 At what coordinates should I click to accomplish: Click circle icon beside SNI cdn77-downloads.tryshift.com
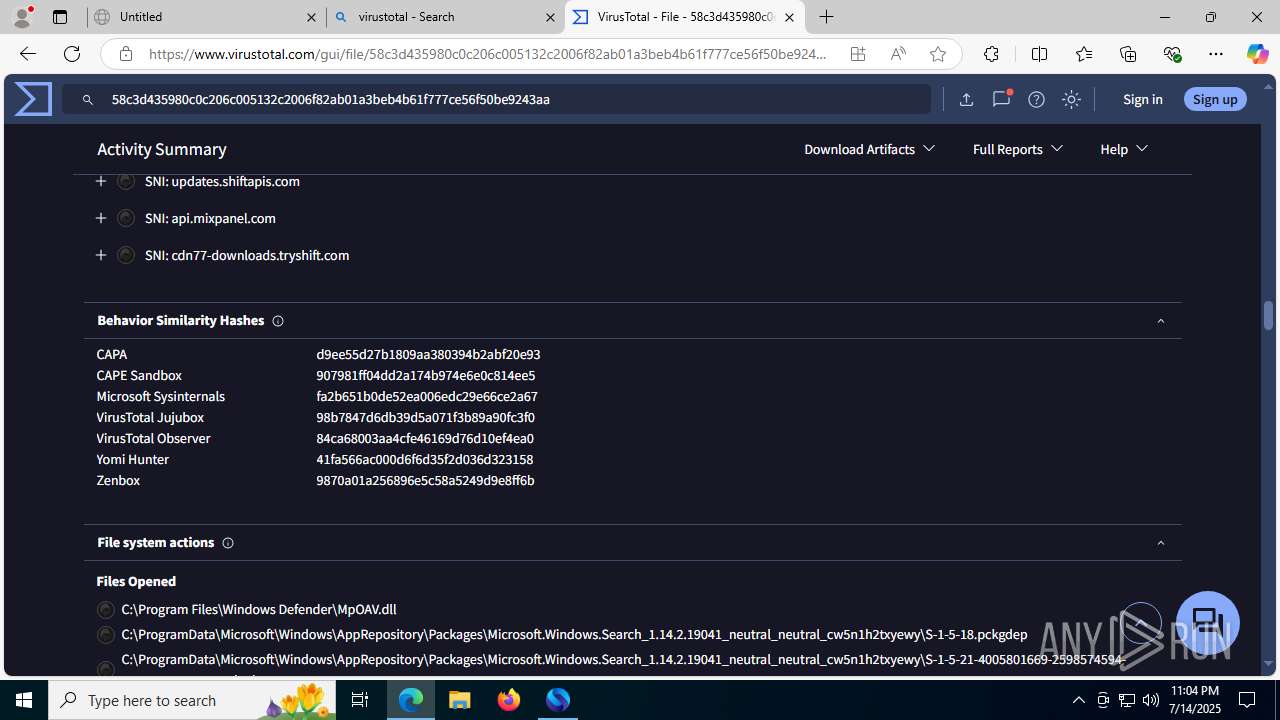pyautogui.click(x=126, y=255)
